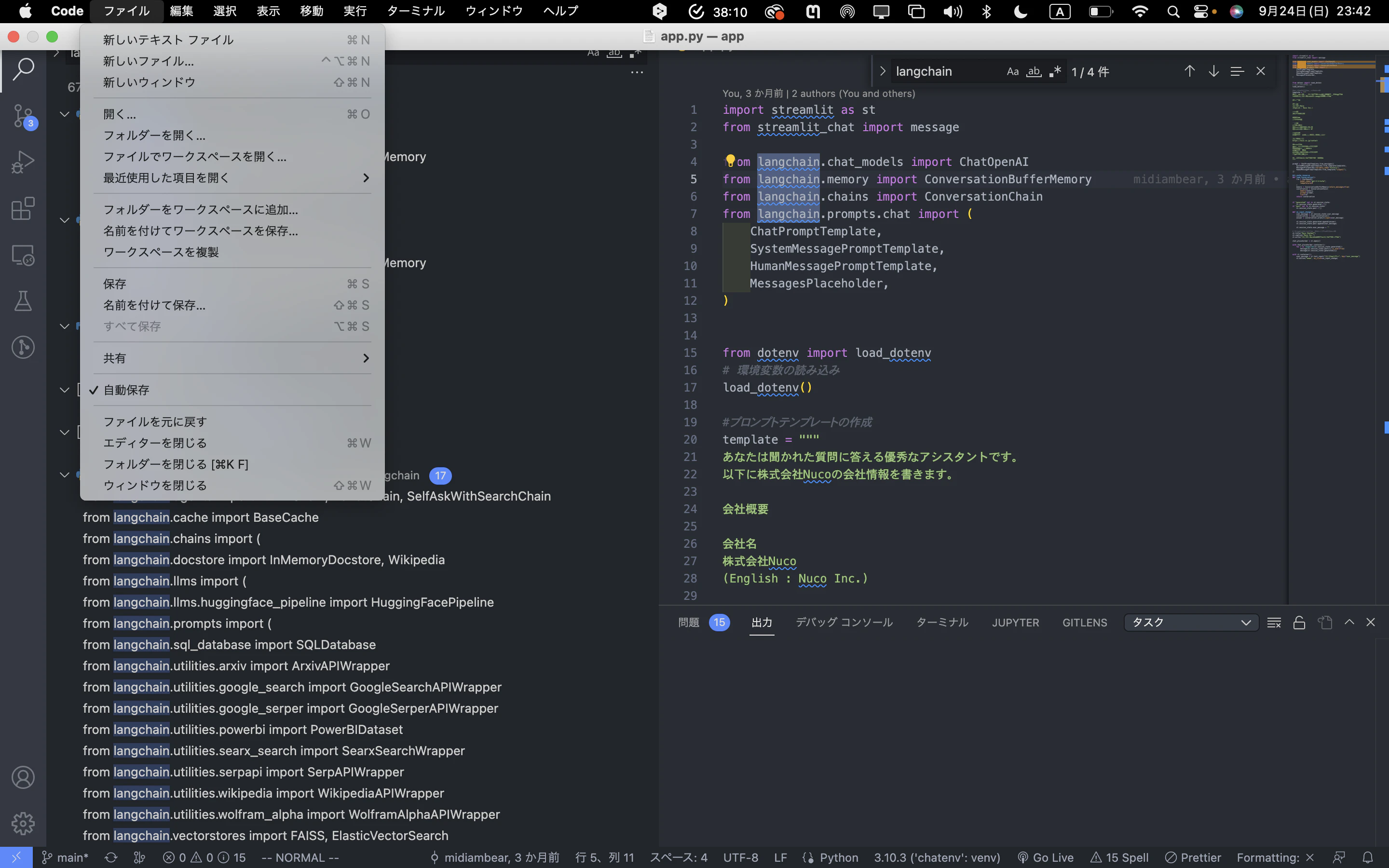
Task: Open the Manage gear menu
Action: pos(23,824)
